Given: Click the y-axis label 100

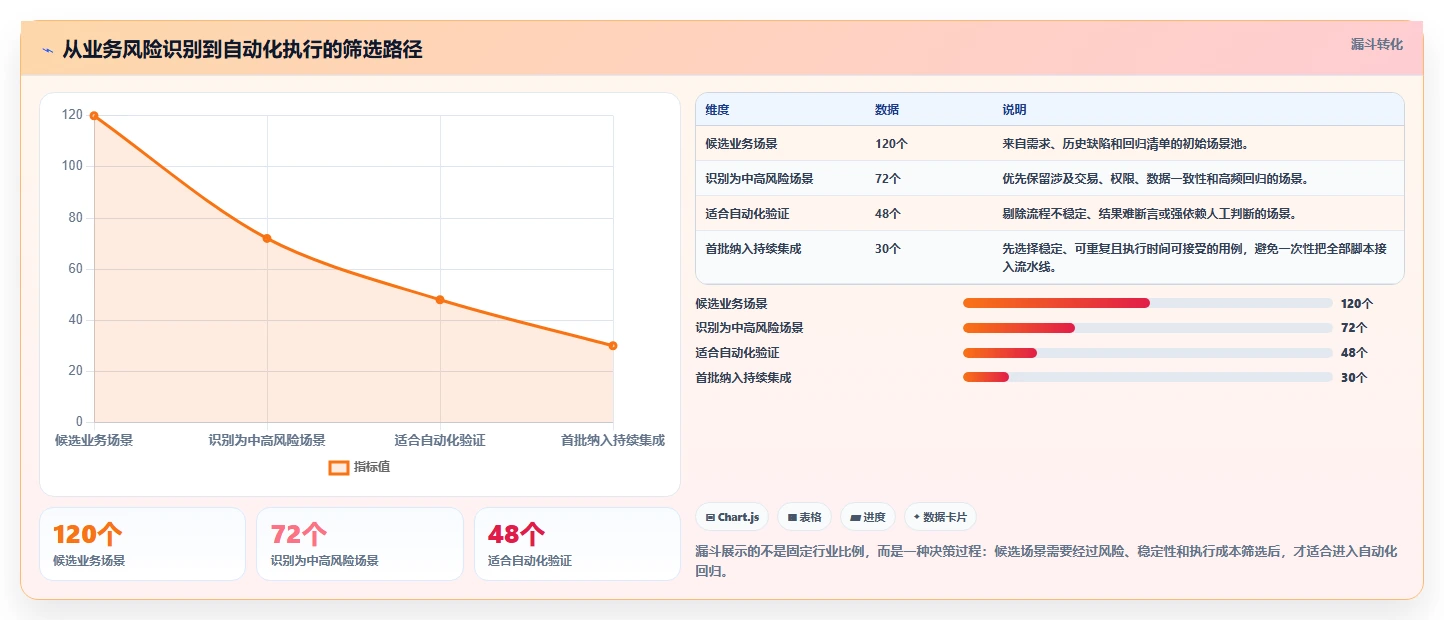Looking at the screenshot, I should click(73, 167).
